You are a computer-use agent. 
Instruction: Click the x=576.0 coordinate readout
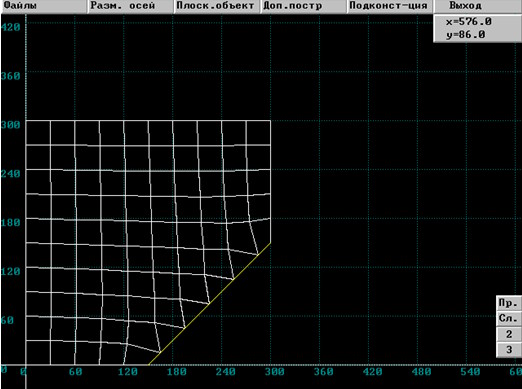[469, 22]
